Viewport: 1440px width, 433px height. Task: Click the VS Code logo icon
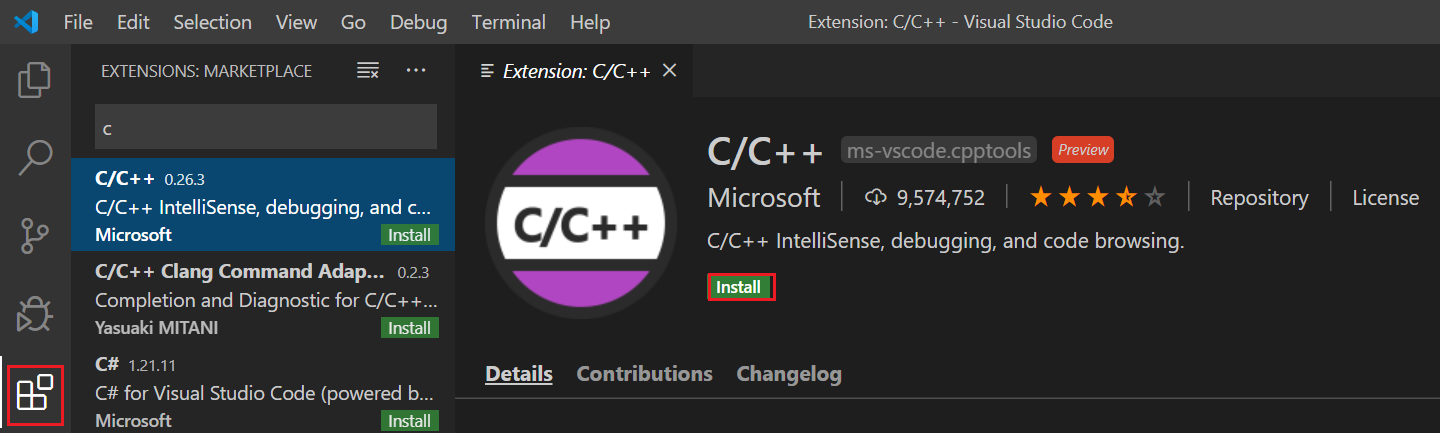click(26, 21)
